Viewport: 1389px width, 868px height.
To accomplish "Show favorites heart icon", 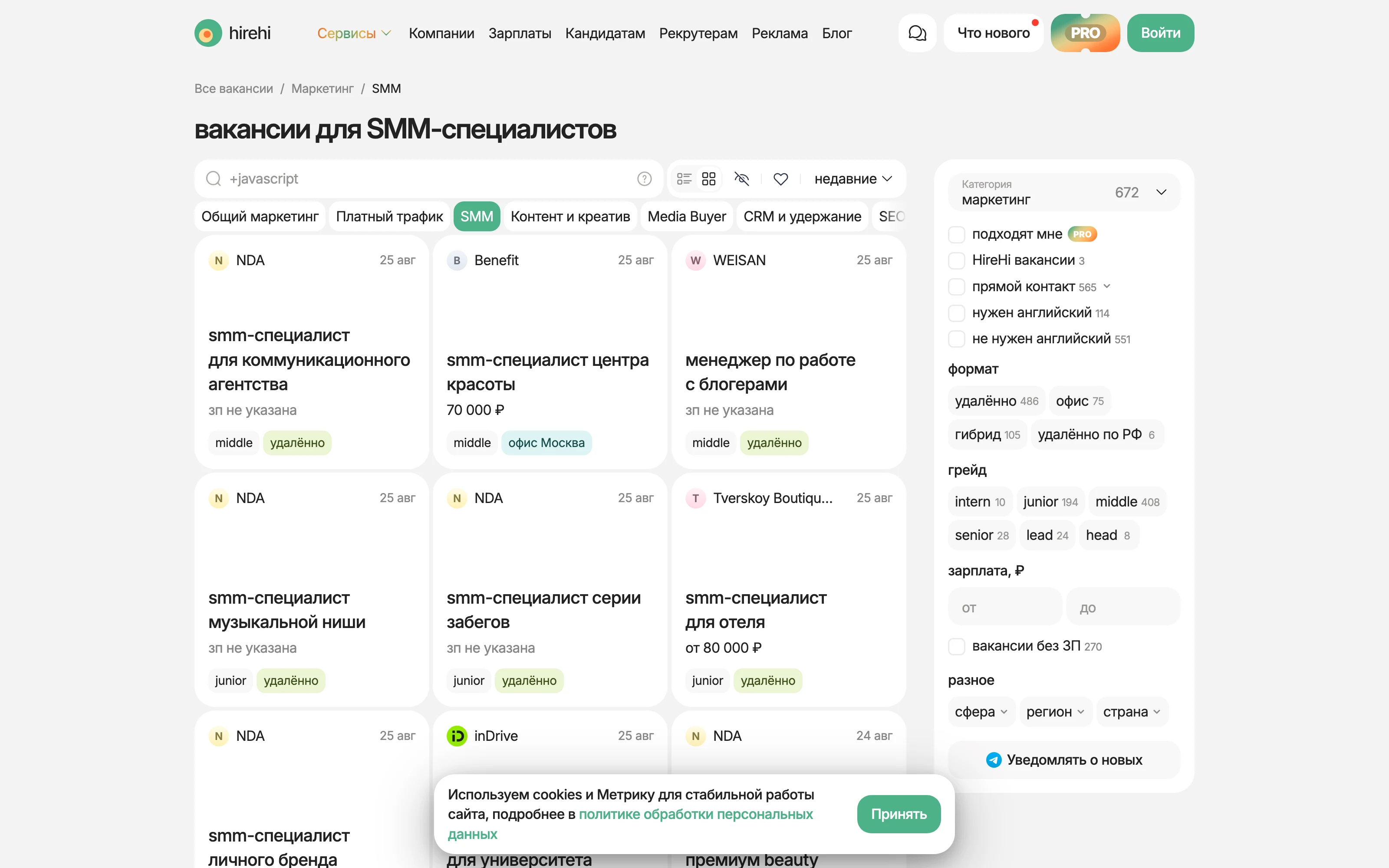I will point(780,179).
